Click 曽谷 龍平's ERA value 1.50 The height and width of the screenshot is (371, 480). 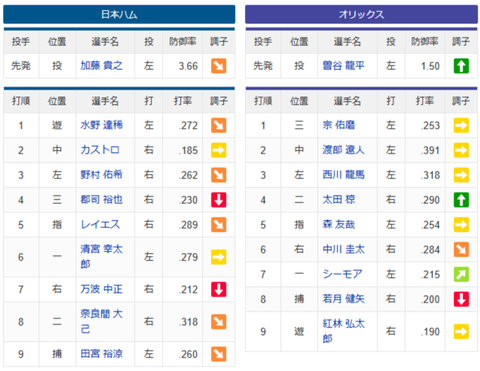tap(430, 66)
